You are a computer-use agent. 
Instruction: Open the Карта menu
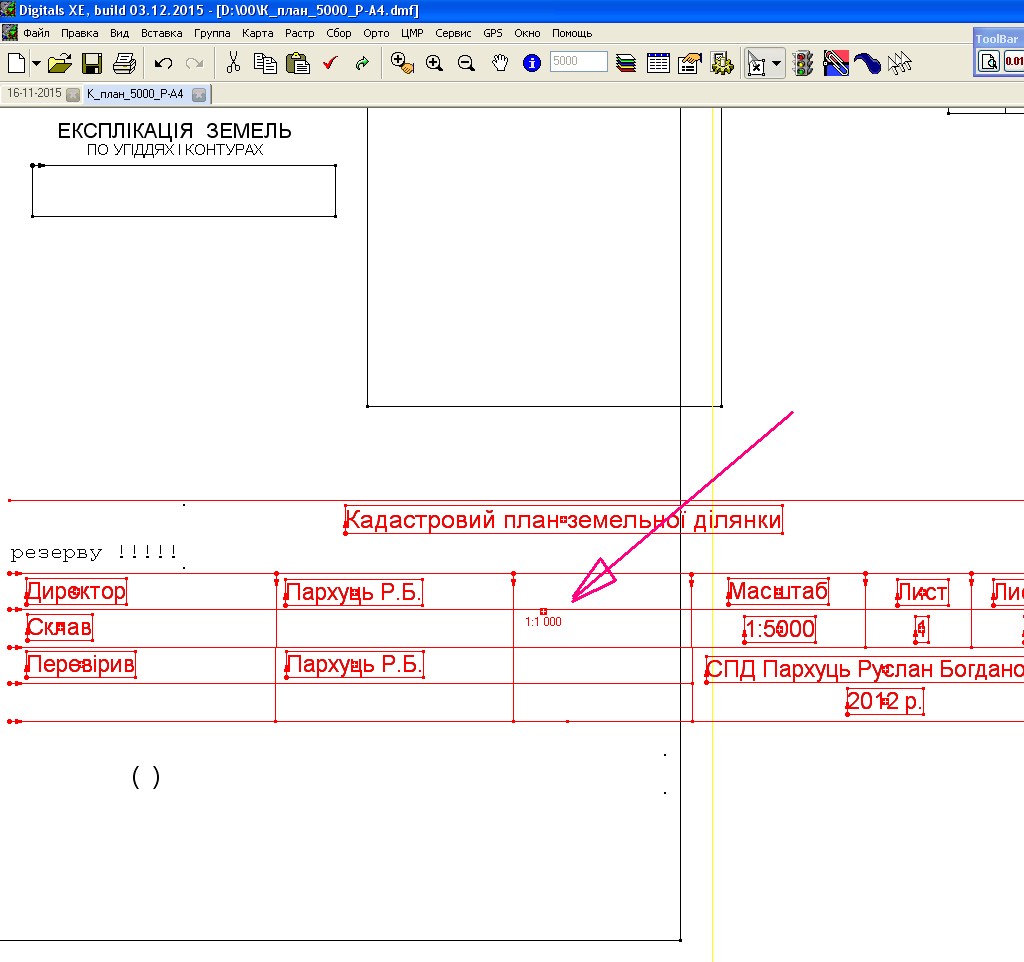pyautogui.click(x=257, y=33)
